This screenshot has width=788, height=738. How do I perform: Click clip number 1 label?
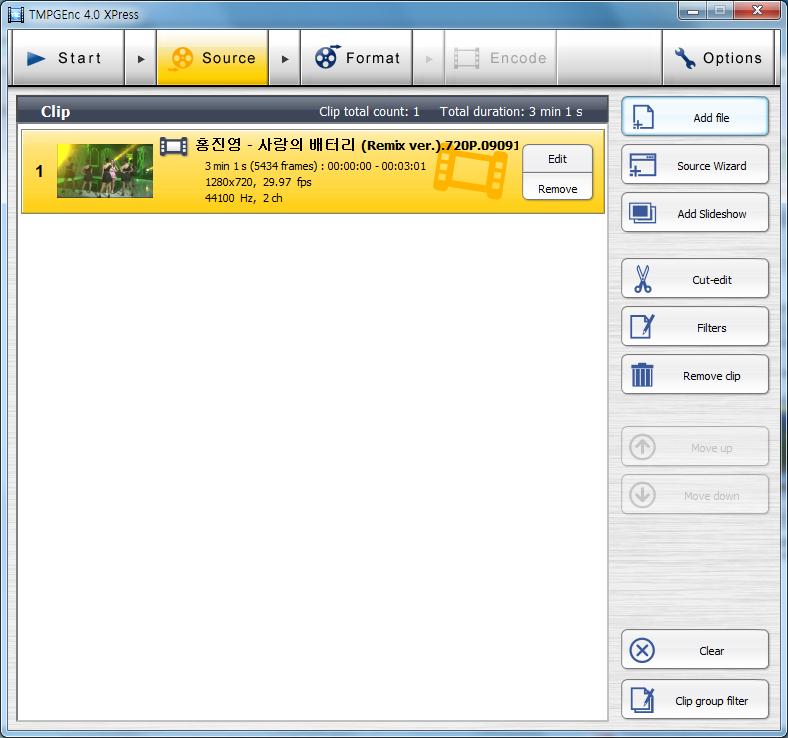39,171
